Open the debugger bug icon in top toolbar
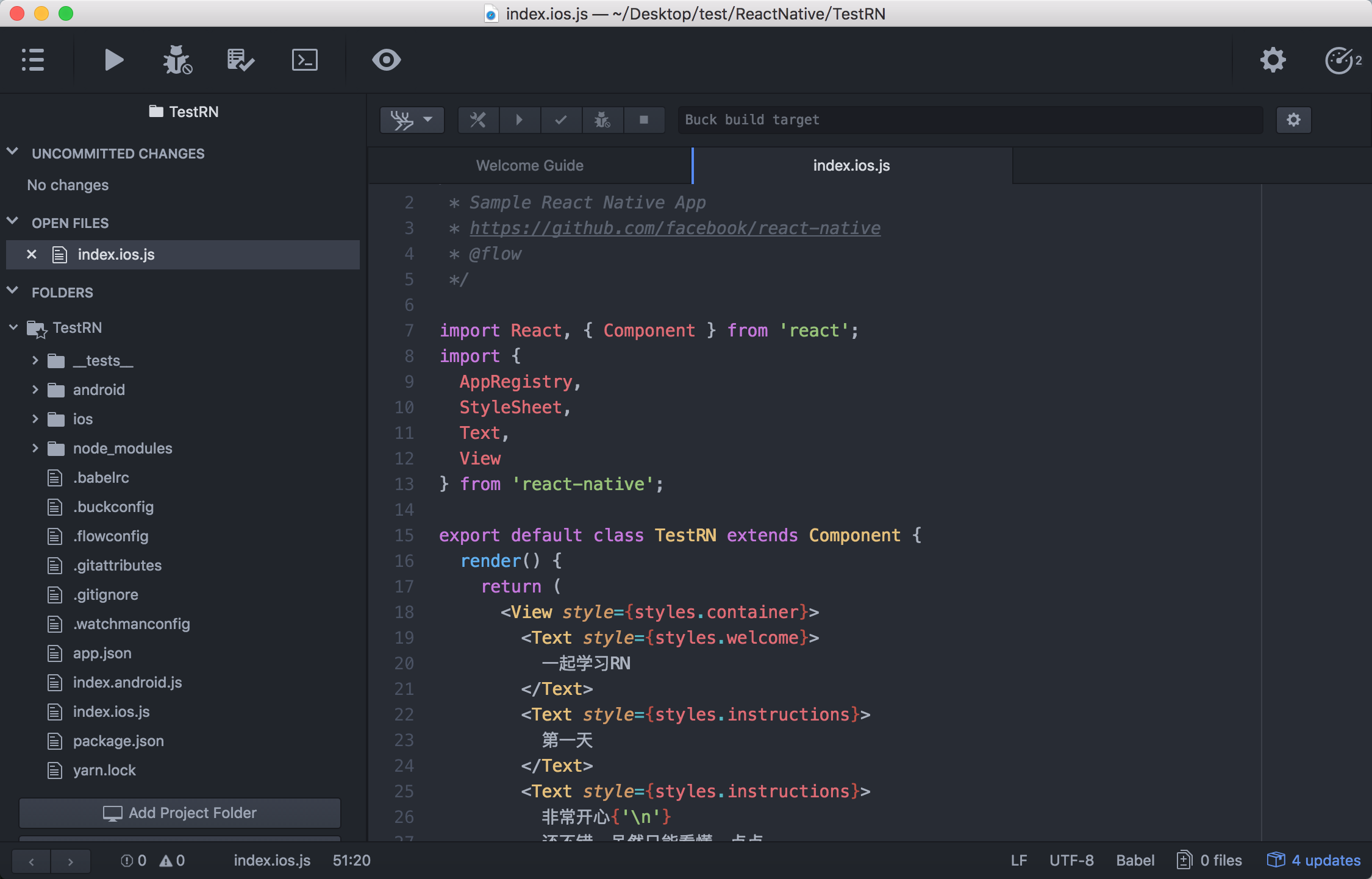This screenshot has width=1372, height=879. pyautogui.click(x=177, y=60)
